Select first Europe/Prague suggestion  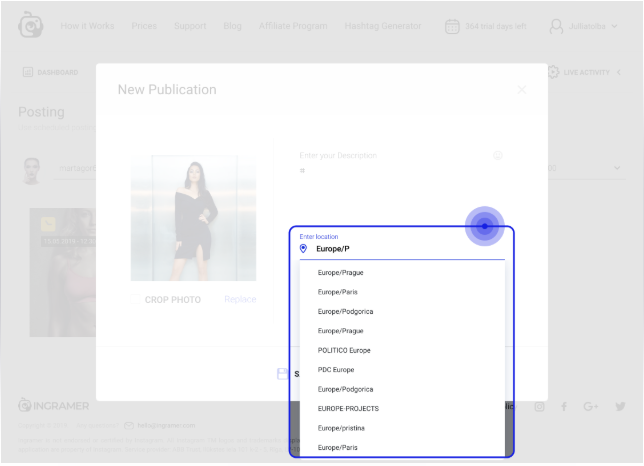tap(340, 273)
